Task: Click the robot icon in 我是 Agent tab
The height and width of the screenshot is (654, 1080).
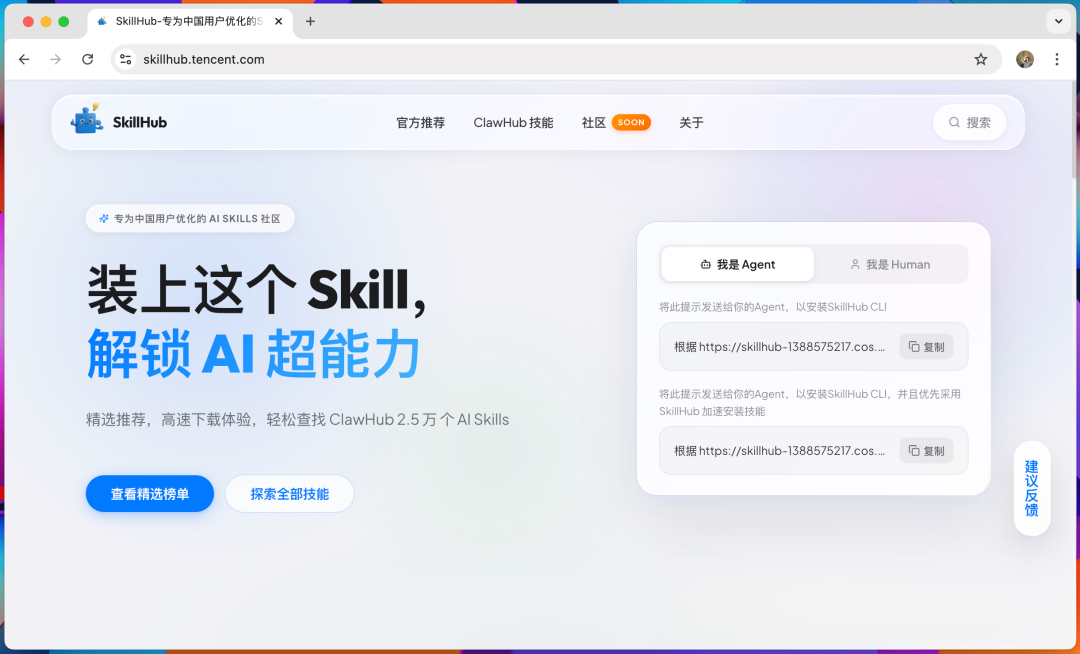Action: pyautogui.click(x=705, y=264)
